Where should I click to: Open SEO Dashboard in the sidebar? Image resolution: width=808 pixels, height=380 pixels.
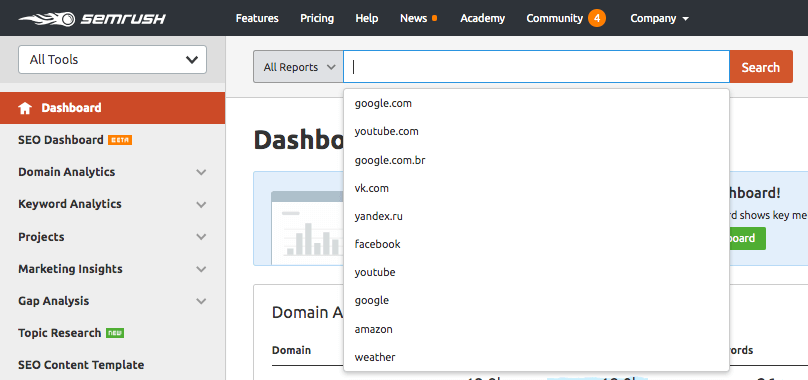pos(61,140)
